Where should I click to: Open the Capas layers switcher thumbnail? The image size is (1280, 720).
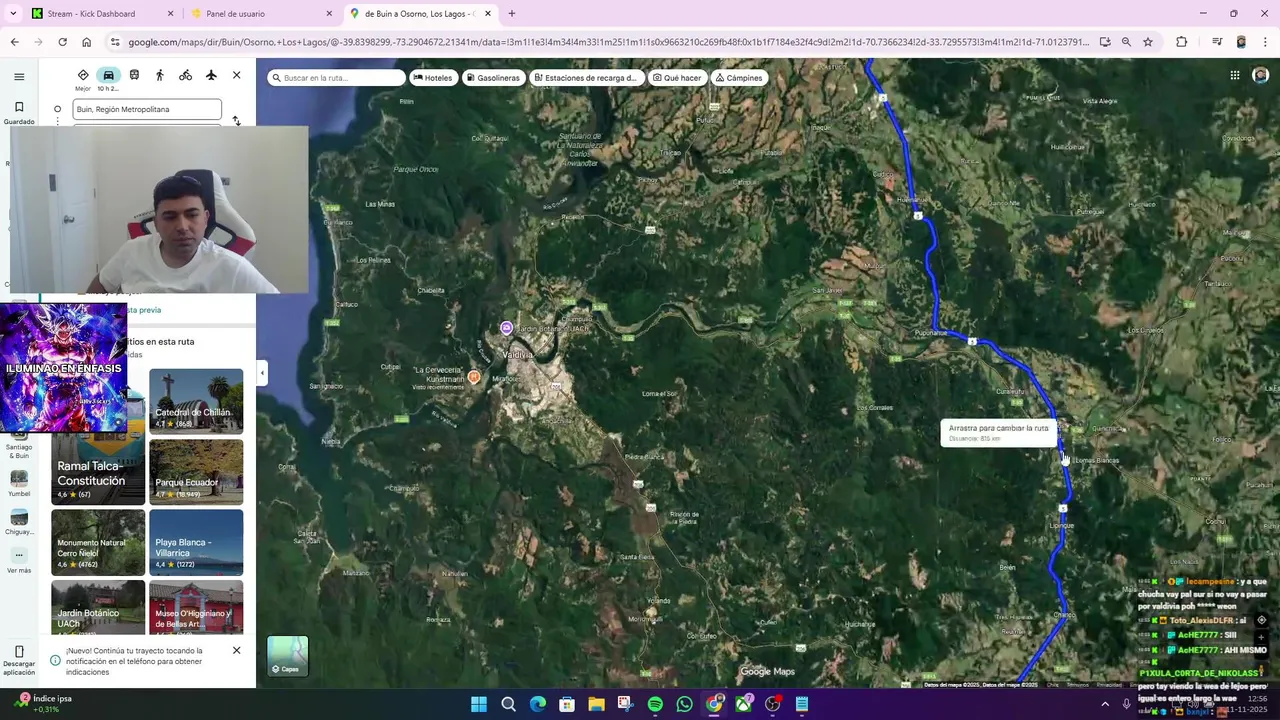[288, 656]
